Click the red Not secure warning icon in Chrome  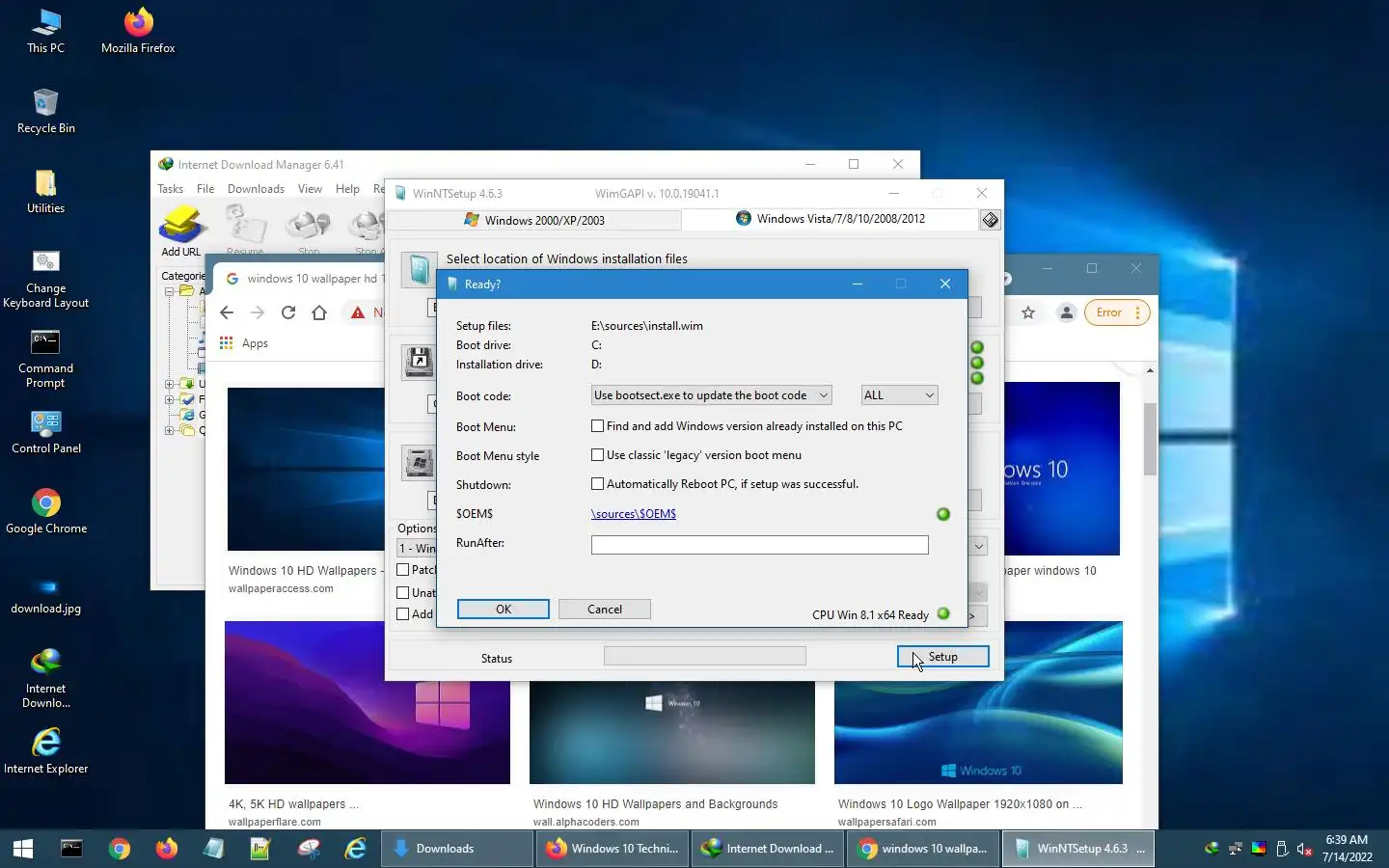pyautogui.click(x=358, y=312)
